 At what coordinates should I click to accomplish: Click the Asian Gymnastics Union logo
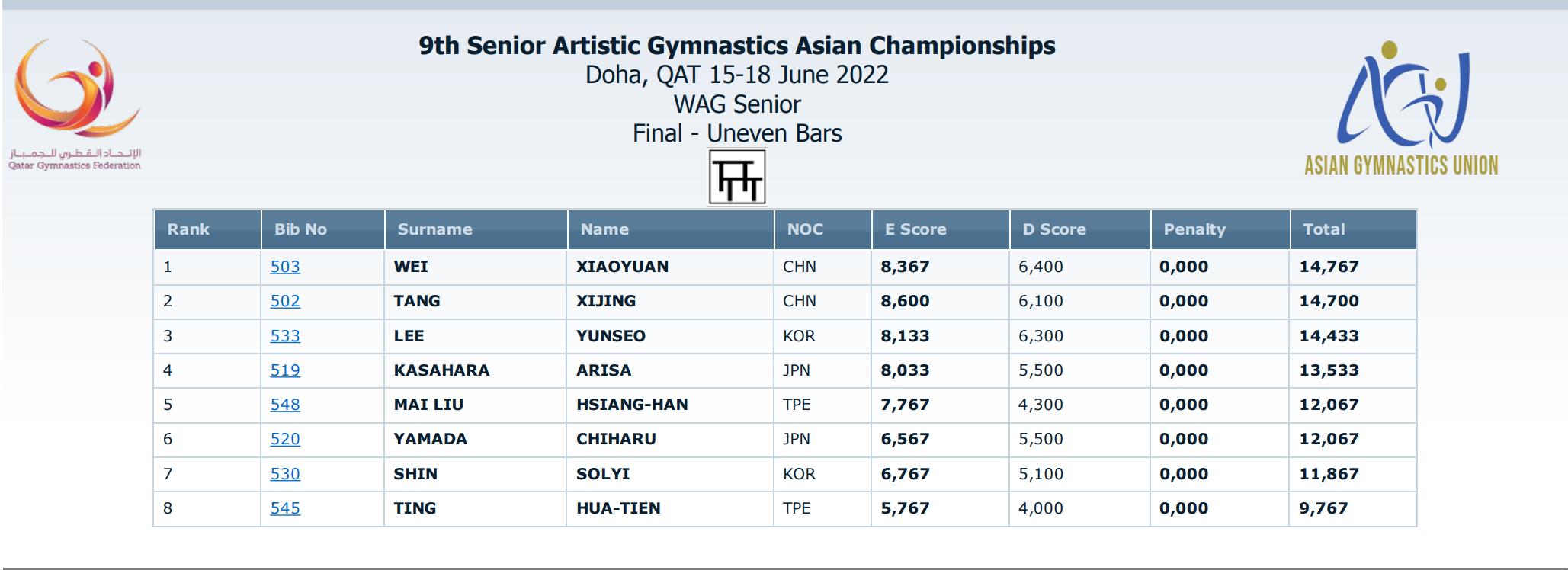point(1401,108)
